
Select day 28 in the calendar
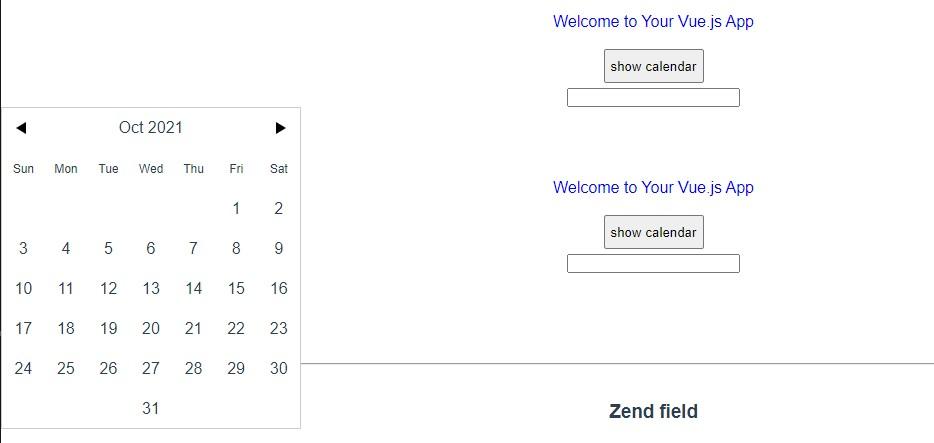[194, 369]
